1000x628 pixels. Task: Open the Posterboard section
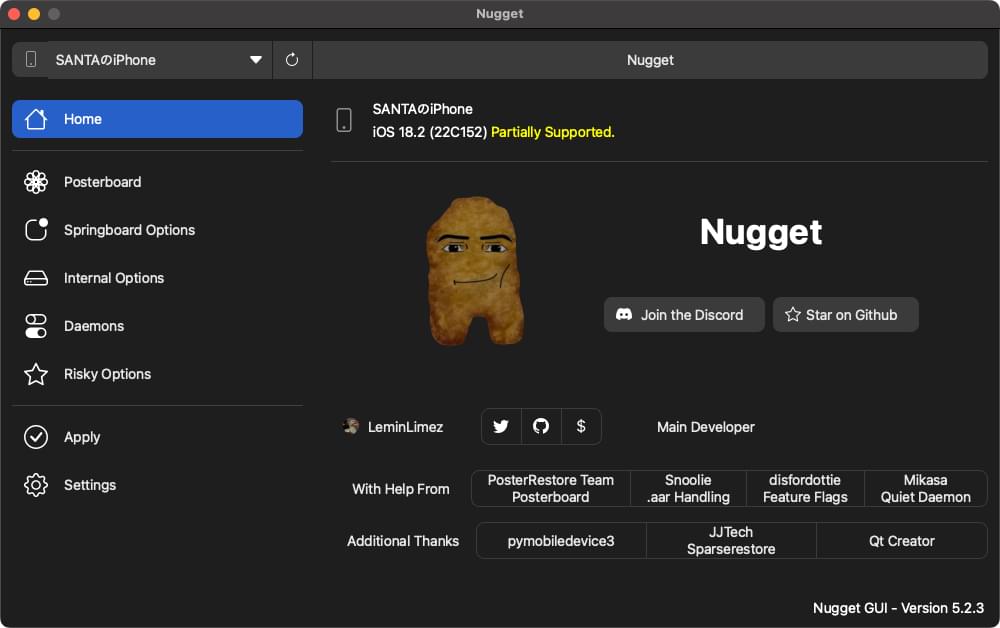point(157,182)
